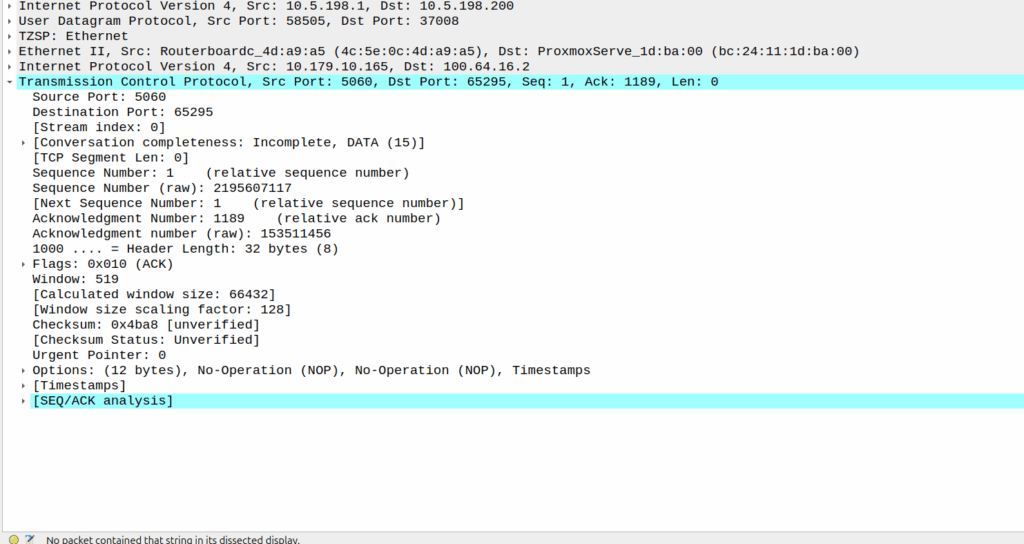Expand the Flags: 0x010 (ACK) field
The width and height of the screenshot is (1024, 544).
pos(23,264)
